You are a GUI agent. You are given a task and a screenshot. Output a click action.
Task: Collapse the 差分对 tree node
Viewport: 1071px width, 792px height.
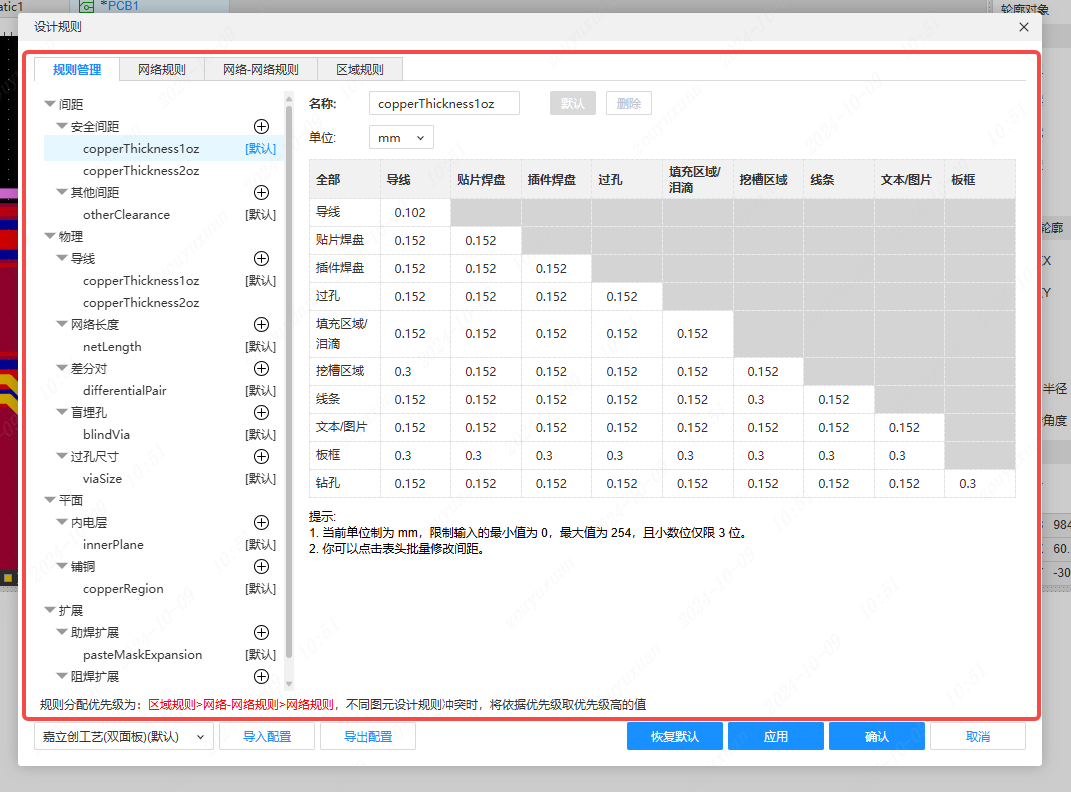[62, 369]
